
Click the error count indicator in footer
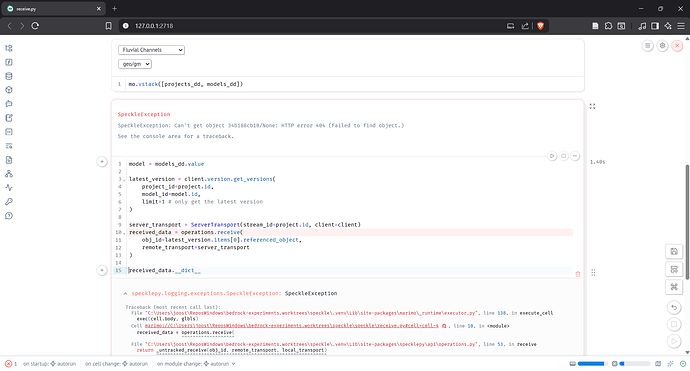(11, 364)
